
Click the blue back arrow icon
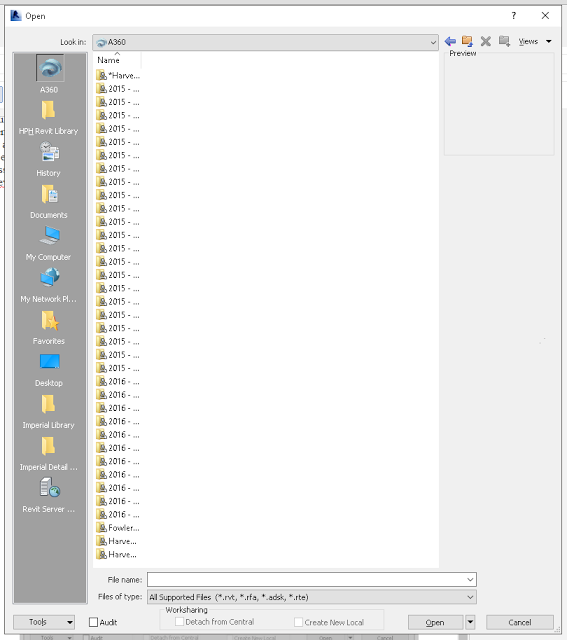point(450,41)
